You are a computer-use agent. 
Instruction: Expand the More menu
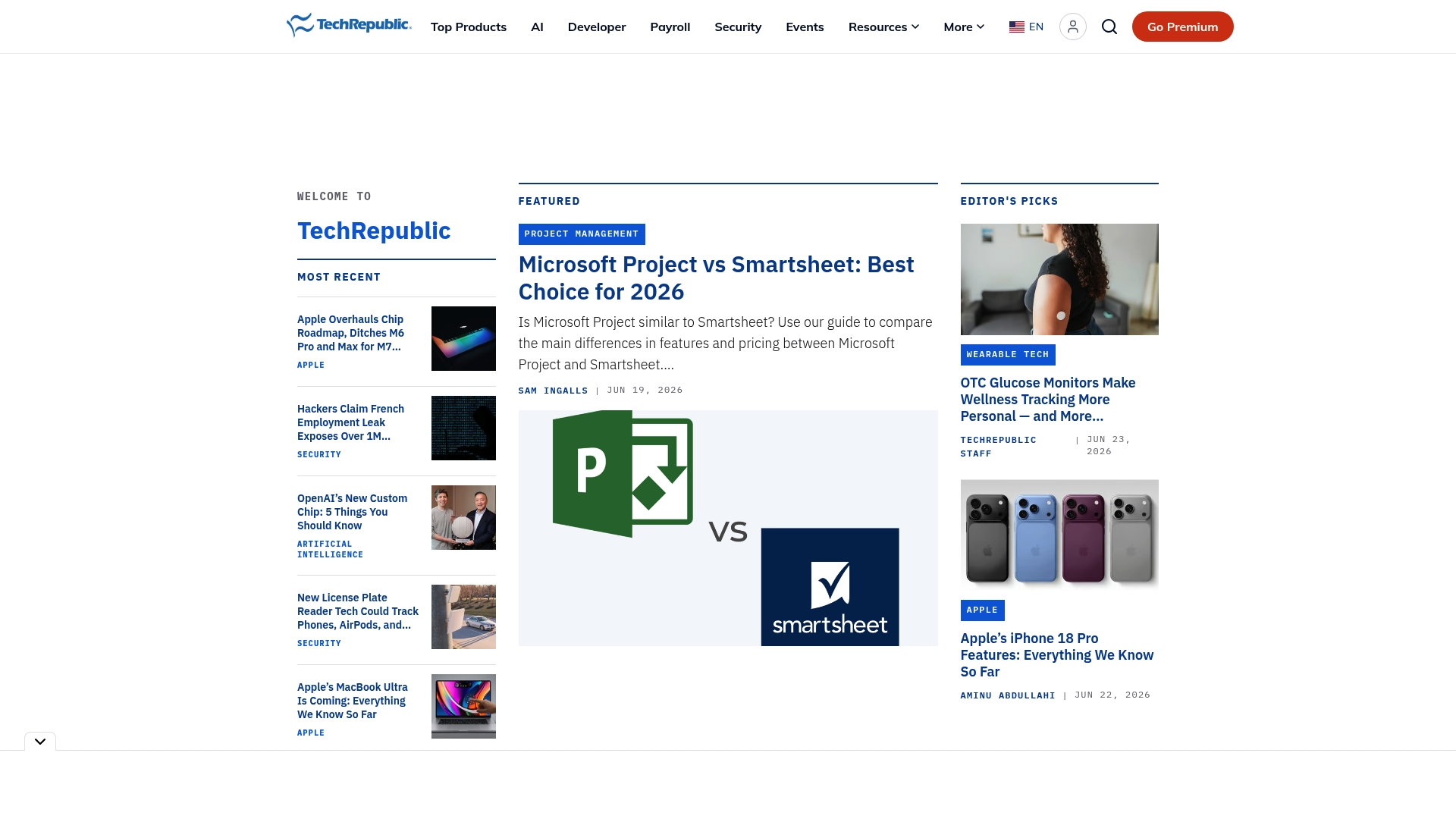tap(964, 27)
